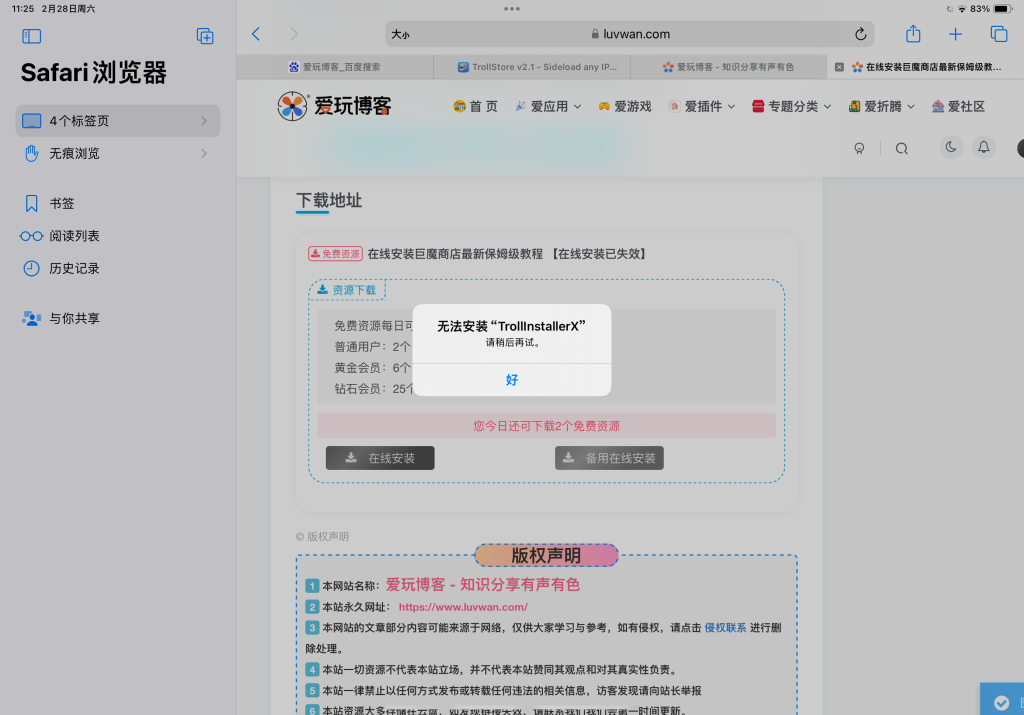Open the 爱折腾 dropdown
This screenshot has width=1024, height=715.
click(880, 106)
